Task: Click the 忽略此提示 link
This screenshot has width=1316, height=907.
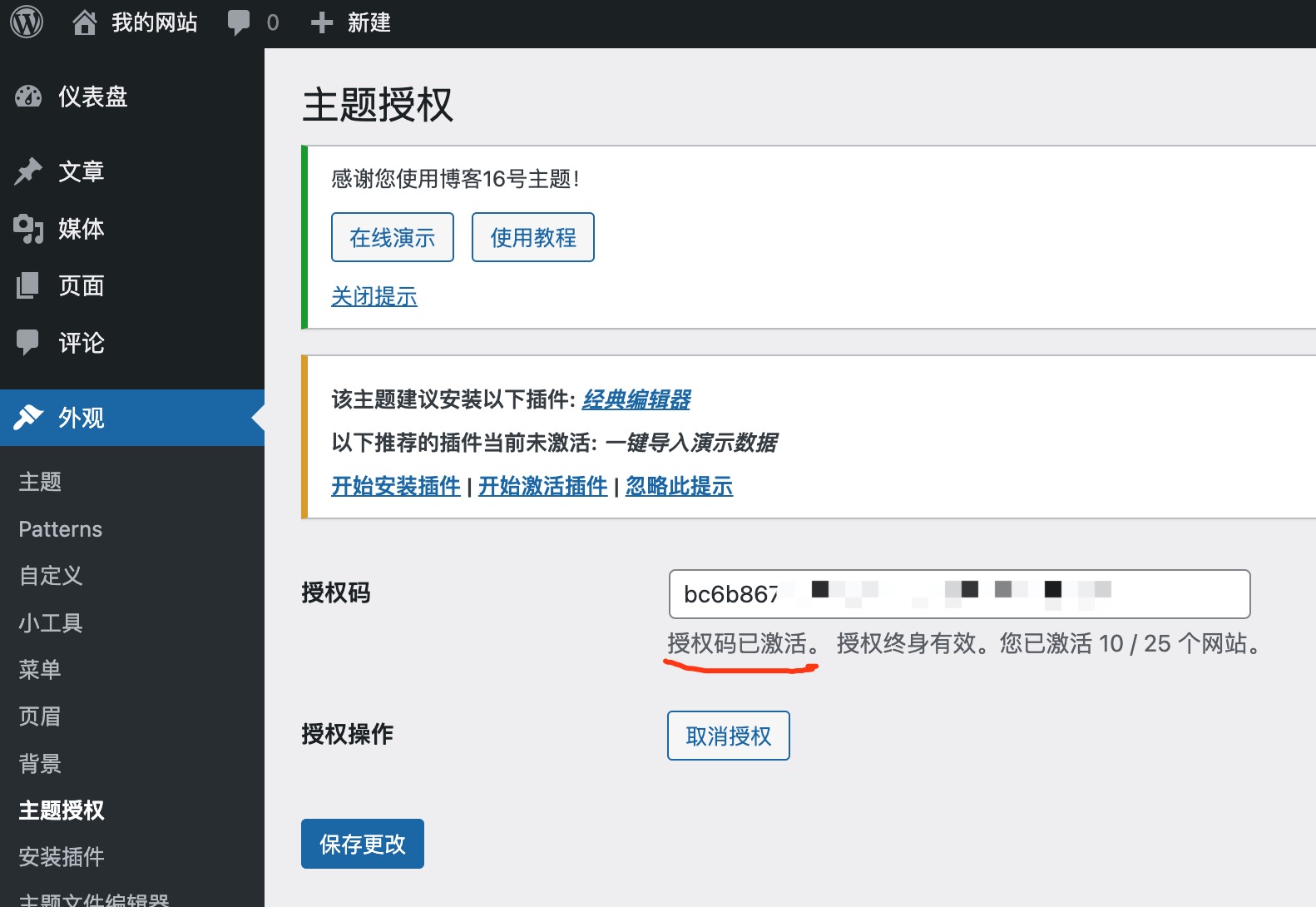Action: point(680,486)
